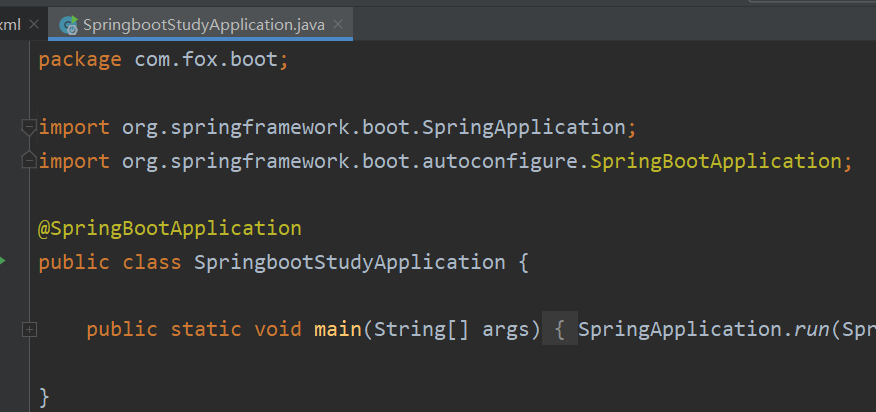Close the partially visible xml tab

pos(34,25)
